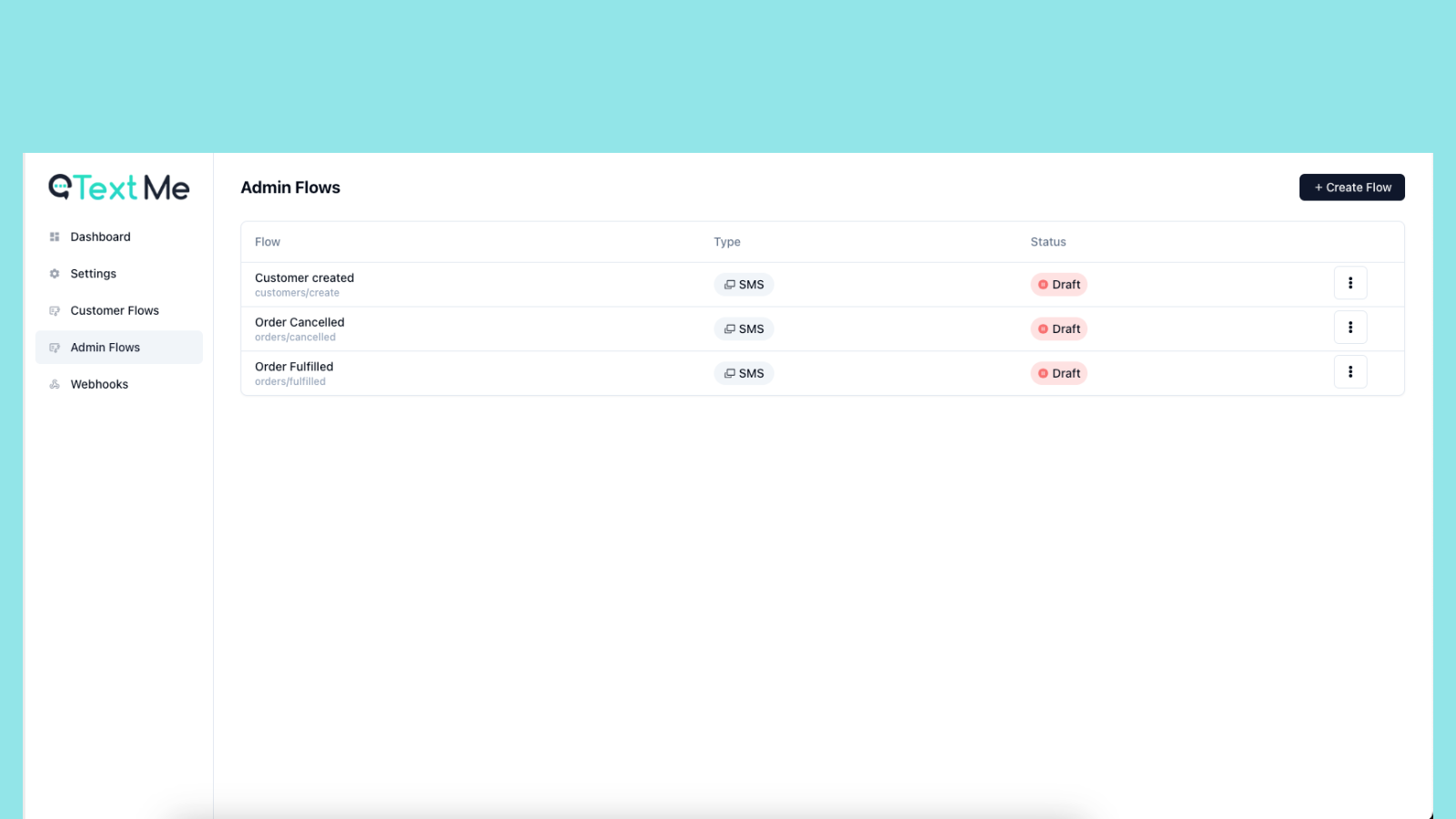Click the SMS icon in Order Fulfilled row
Screen dimensions: 1456x819
click(730, 373)
